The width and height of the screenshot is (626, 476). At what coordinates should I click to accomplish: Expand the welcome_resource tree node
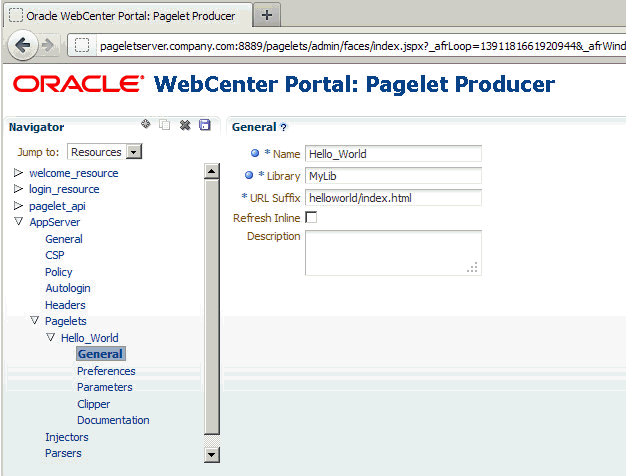pos(18,173)
